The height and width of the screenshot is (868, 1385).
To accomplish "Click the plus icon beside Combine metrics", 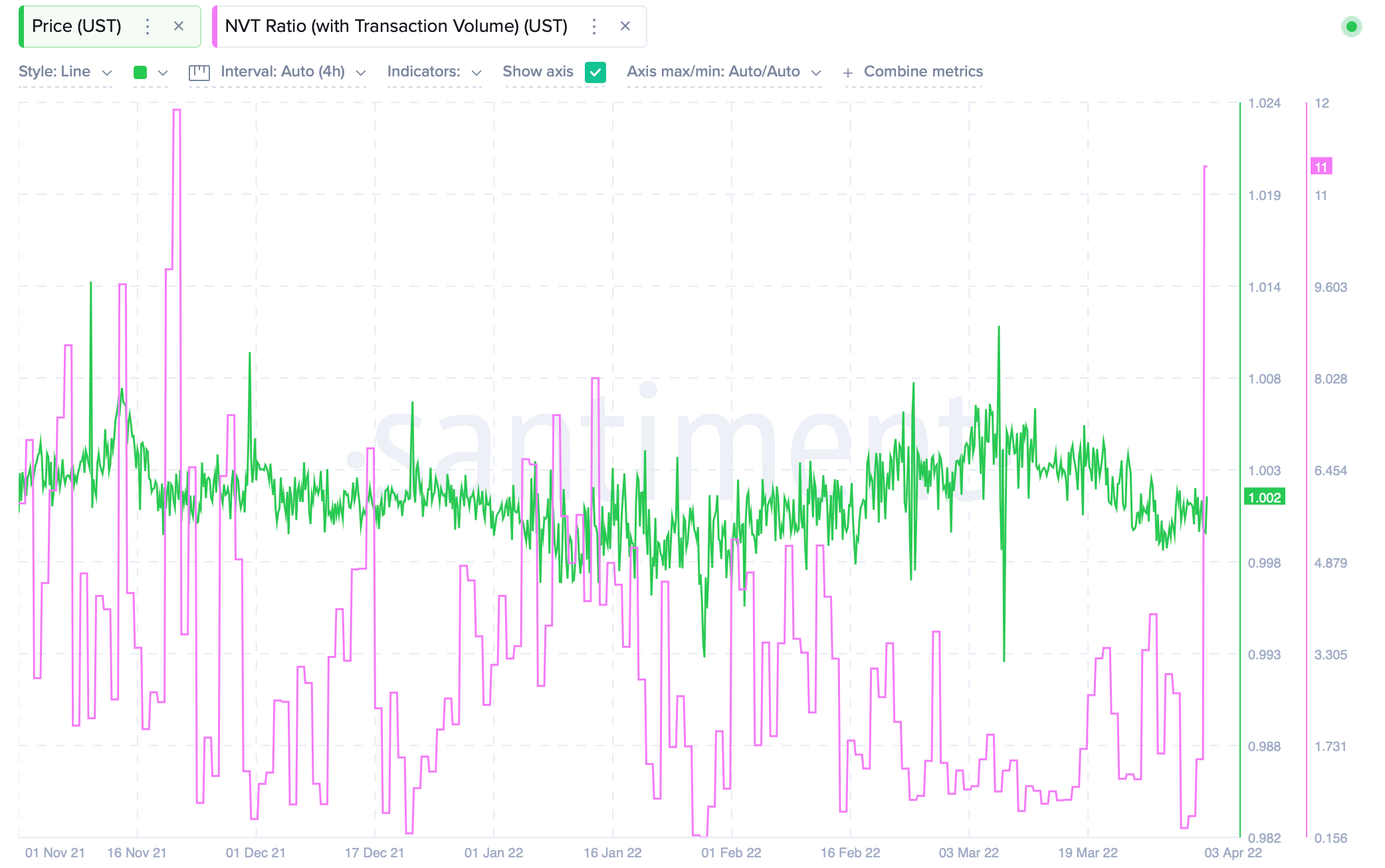I will pyautogui.click(x=848, y=73).
